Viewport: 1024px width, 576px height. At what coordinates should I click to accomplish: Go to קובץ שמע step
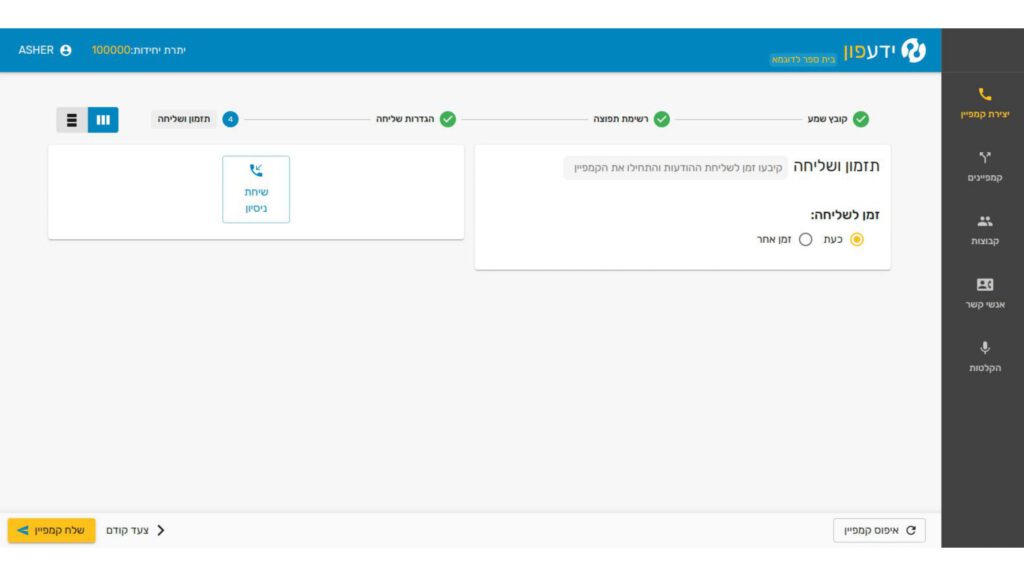pyautogui.click(x=838, y=119)
